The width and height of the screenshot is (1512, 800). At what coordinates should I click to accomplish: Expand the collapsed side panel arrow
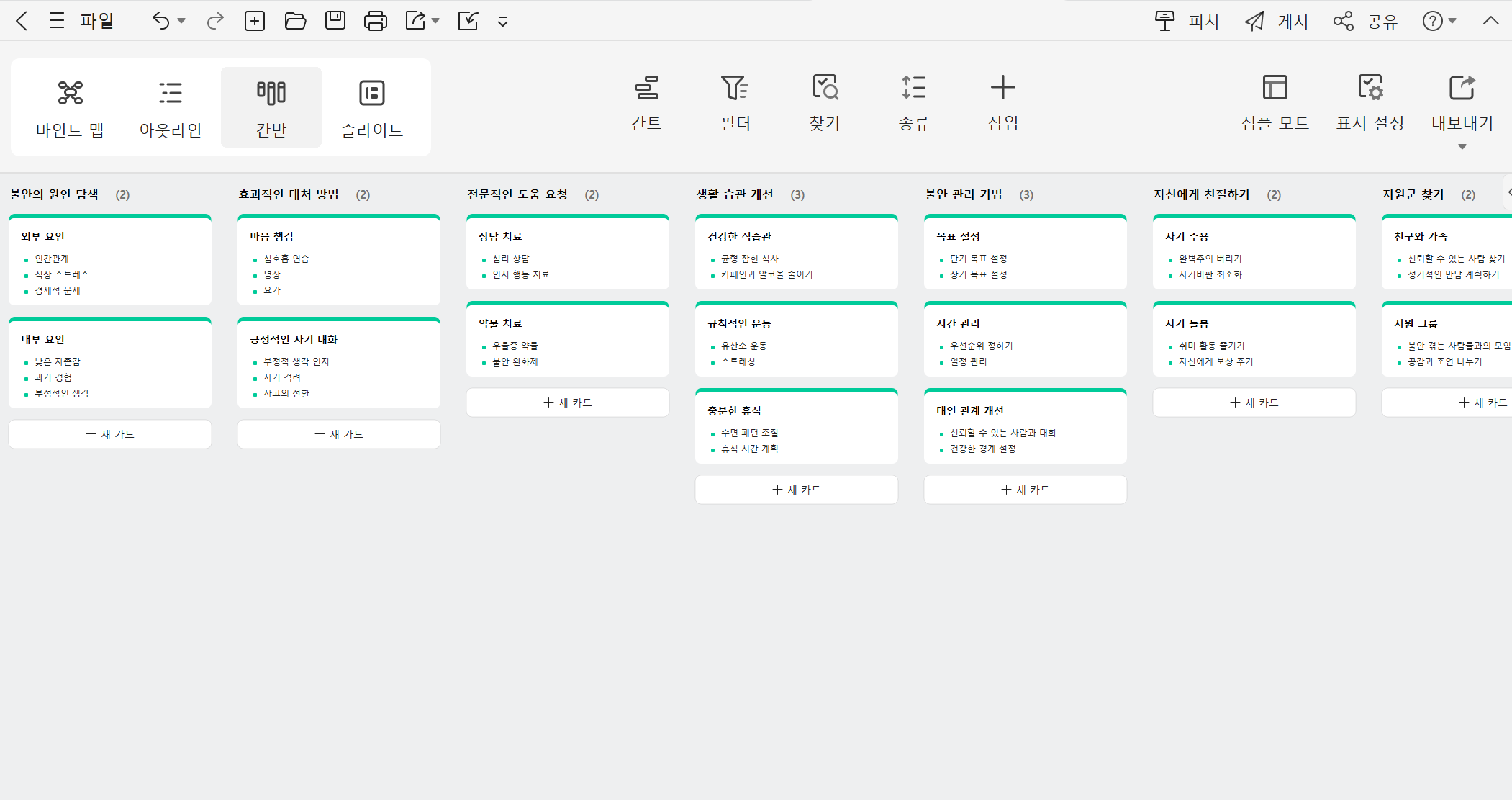[x=1508, y=192]
